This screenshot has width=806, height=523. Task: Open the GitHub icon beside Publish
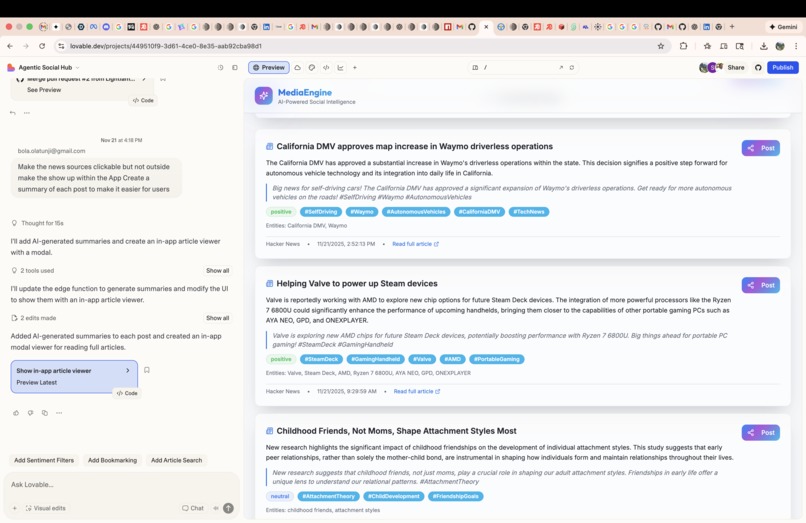758,67
